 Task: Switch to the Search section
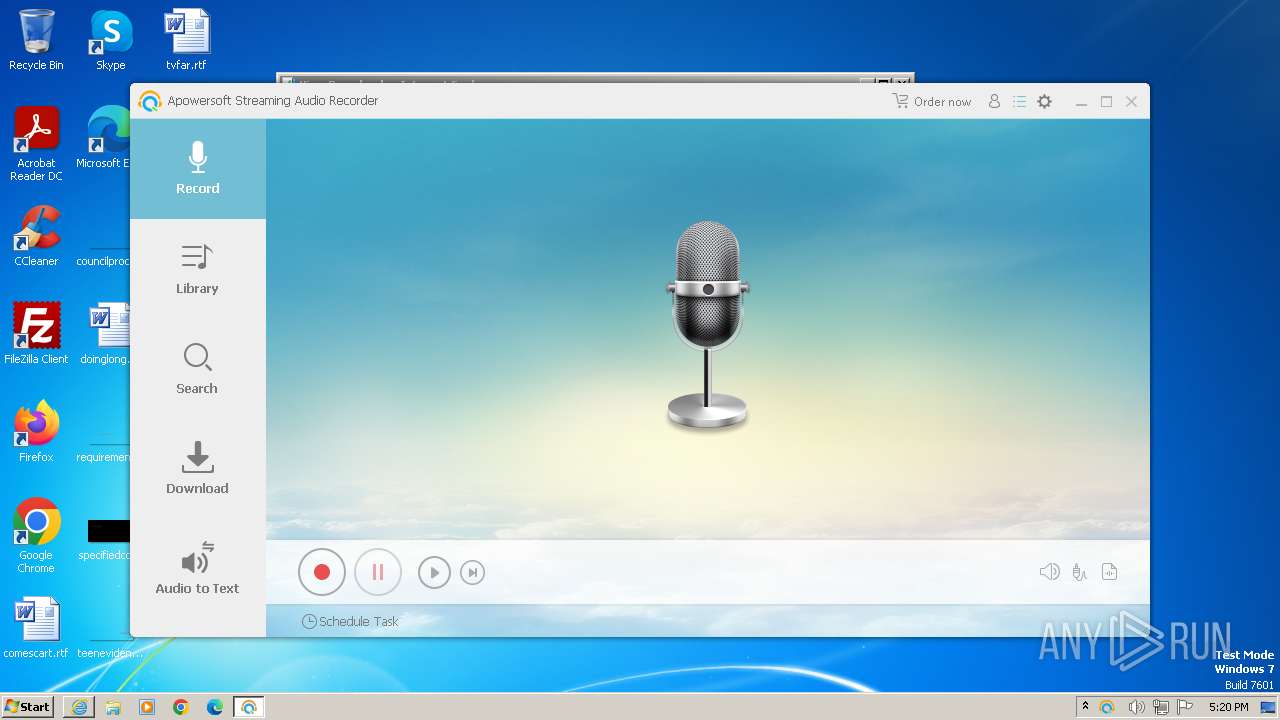[198, 369]
